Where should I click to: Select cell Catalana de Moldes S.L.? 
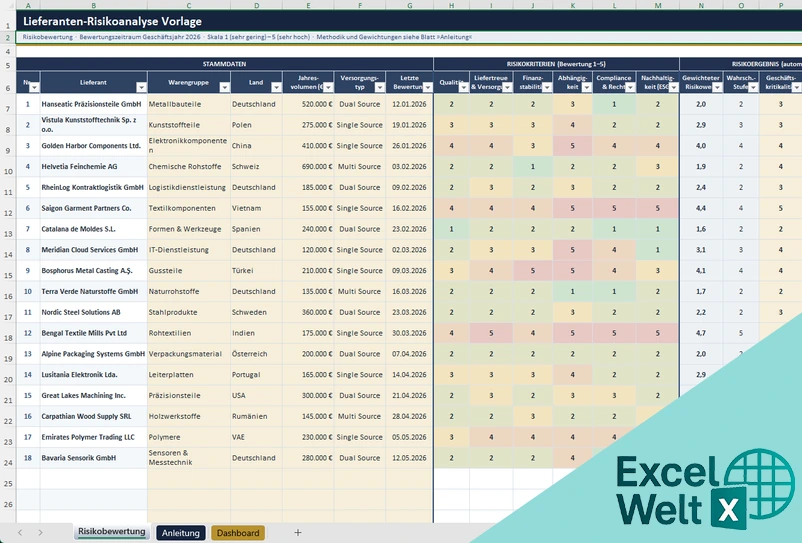(x=94, y=229)
